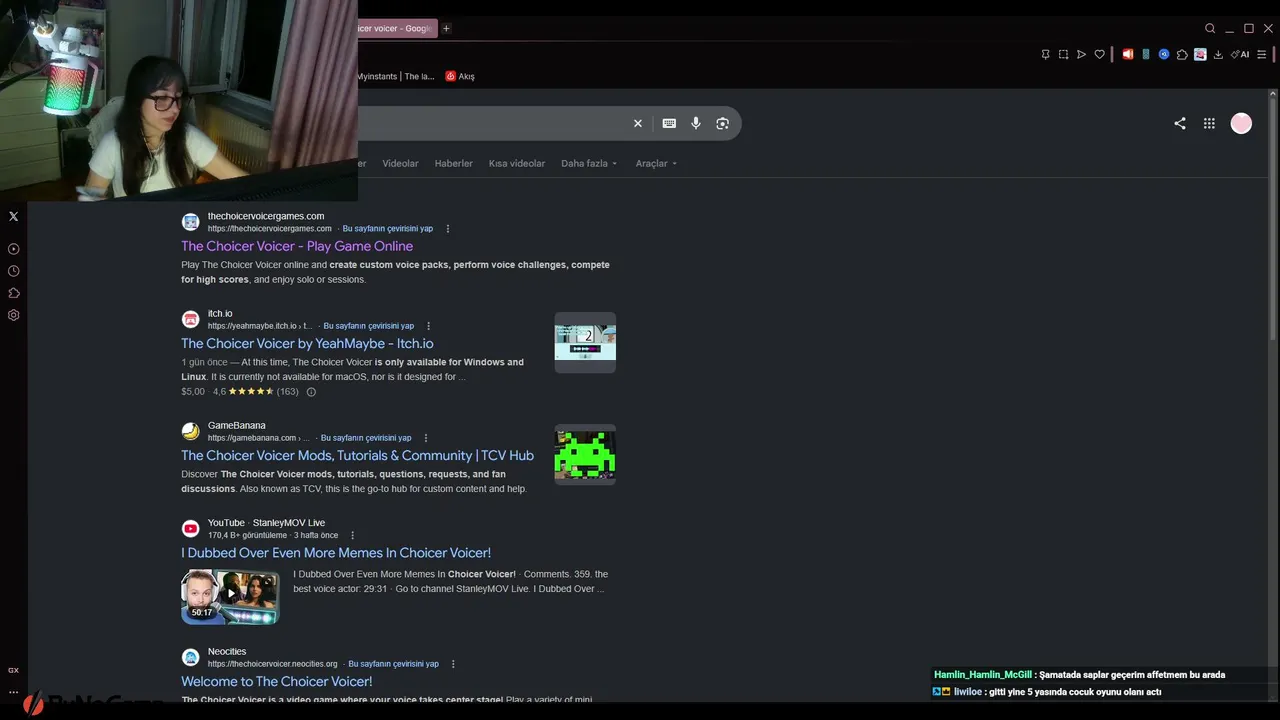Open 'The Choicer Voicer by YeahMaybe - Itch.io' link
The height and width of the screenshot is (720, 1280).
point(307,343)
